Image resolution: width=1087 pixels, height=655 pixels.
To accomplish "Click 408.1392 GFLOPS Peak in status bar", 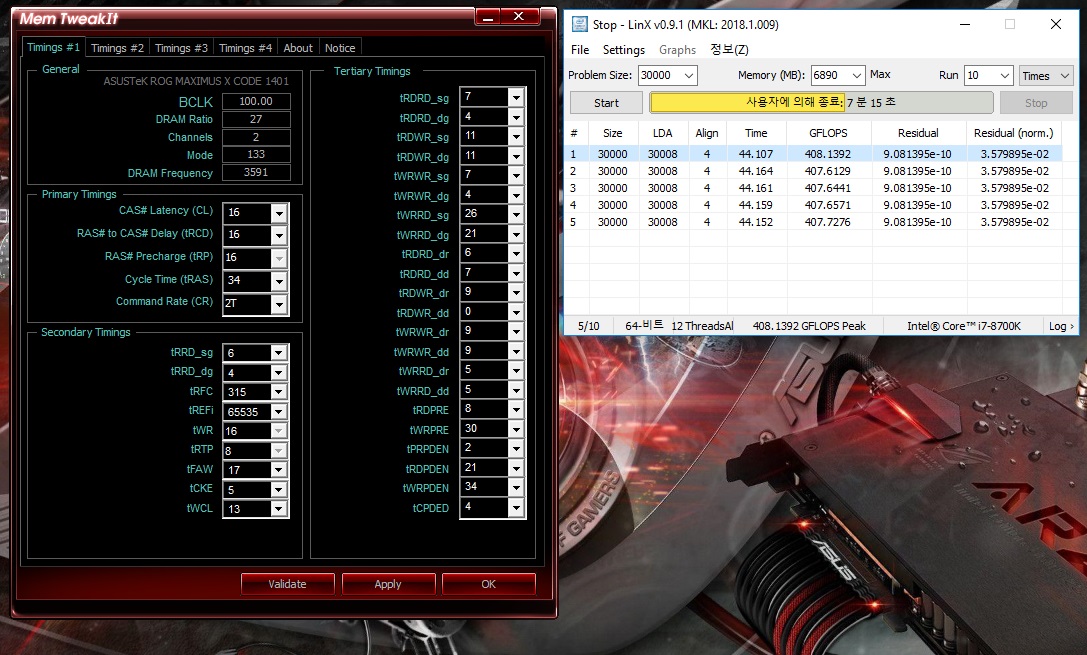I will click(x=809, y=326).
